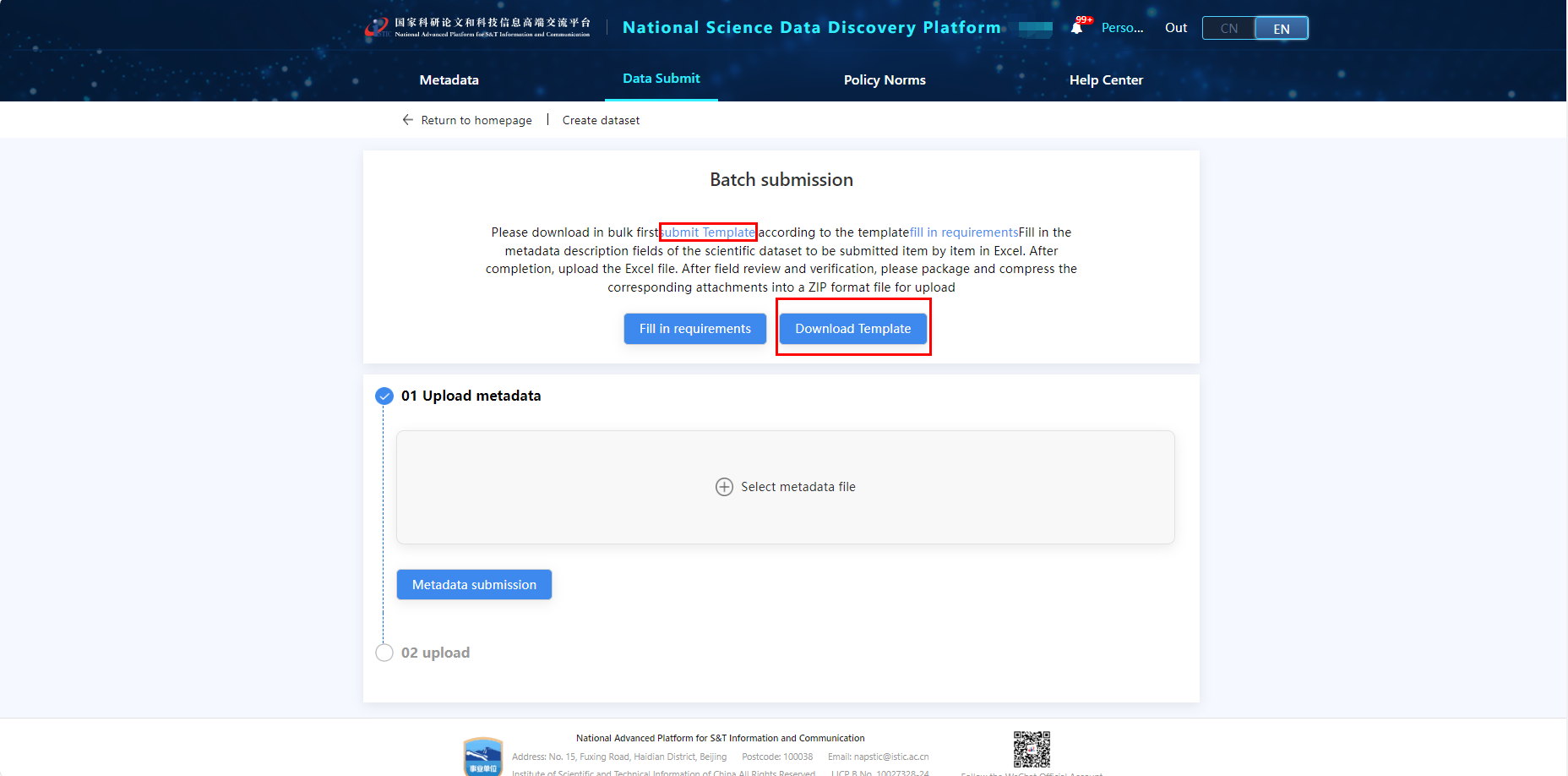1568x776 pixels.
Task: Click the footer institution badge icon
Action: pyautogui.click(x=483, y=756)
